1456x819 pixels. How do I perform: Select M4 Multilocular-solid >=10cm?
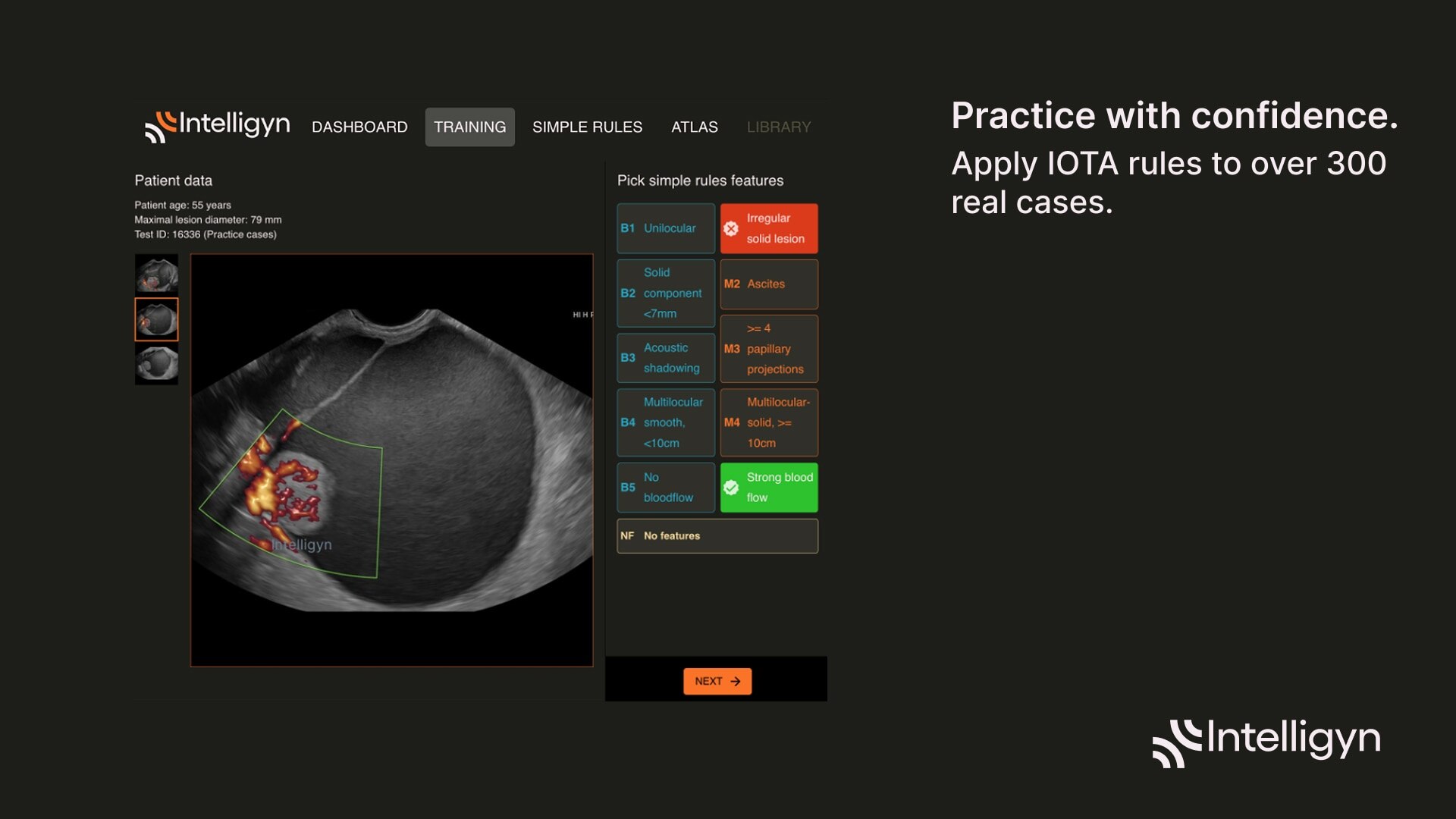(768, 422)
